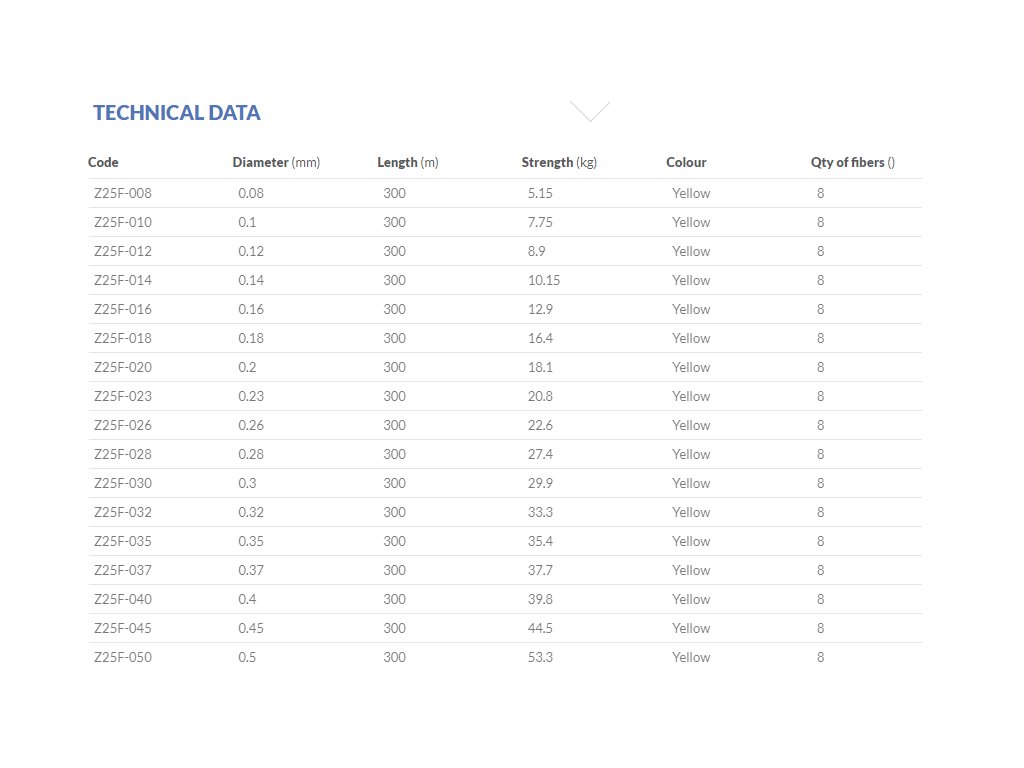Select the Colour column header
Image resolution: width=1024 pixels, height=768 pixels.
686,162
